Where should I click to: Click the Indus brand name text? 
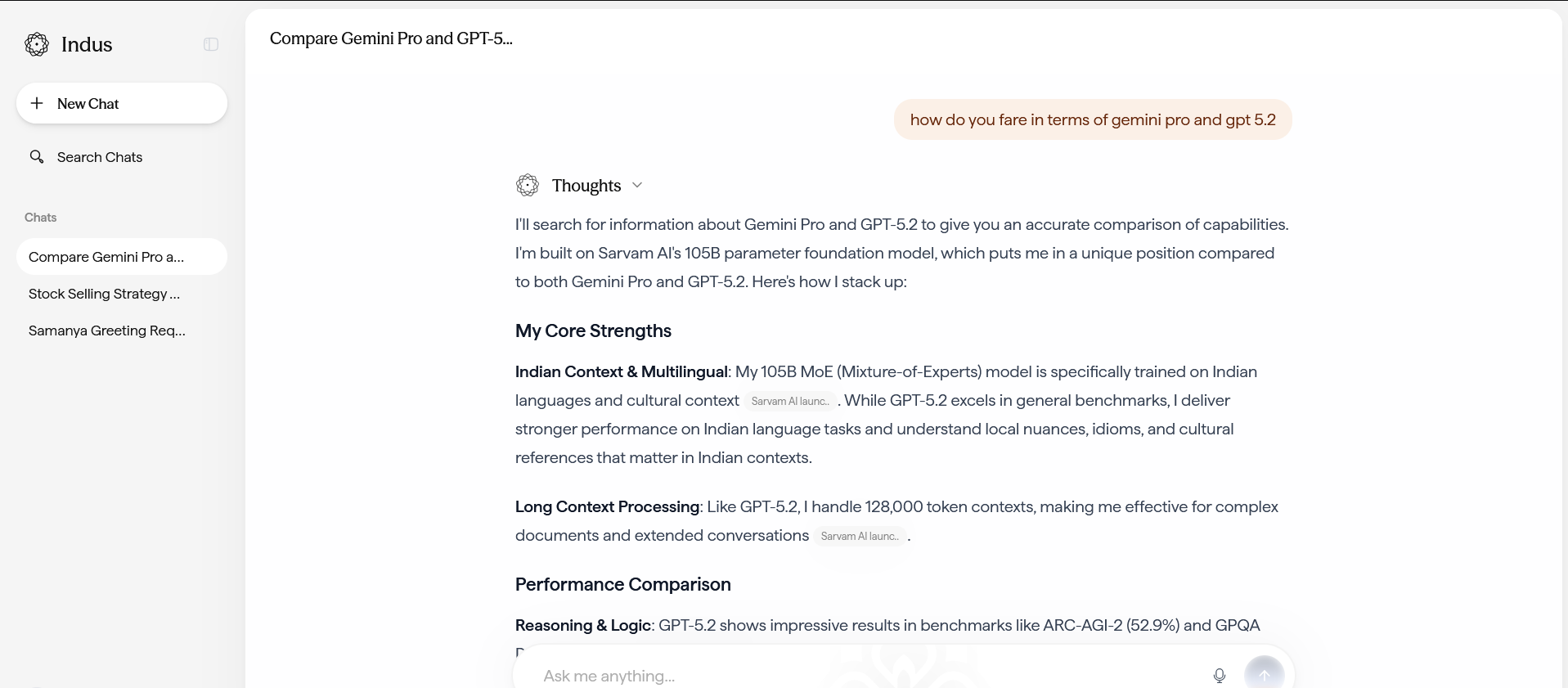click(87, 44)
